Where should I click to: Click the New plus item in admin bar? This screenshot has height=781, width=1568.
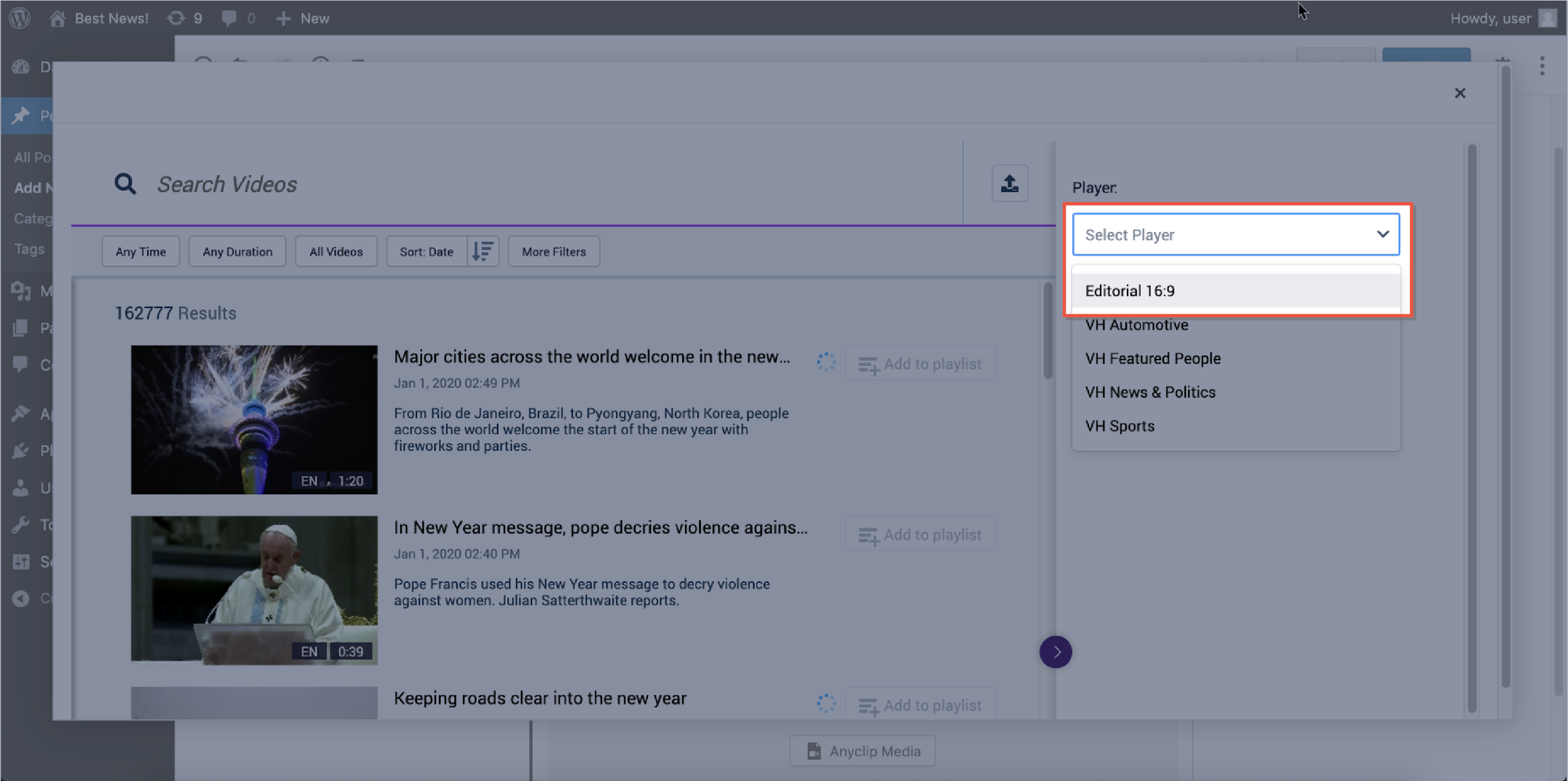click(x=302, y=18)
